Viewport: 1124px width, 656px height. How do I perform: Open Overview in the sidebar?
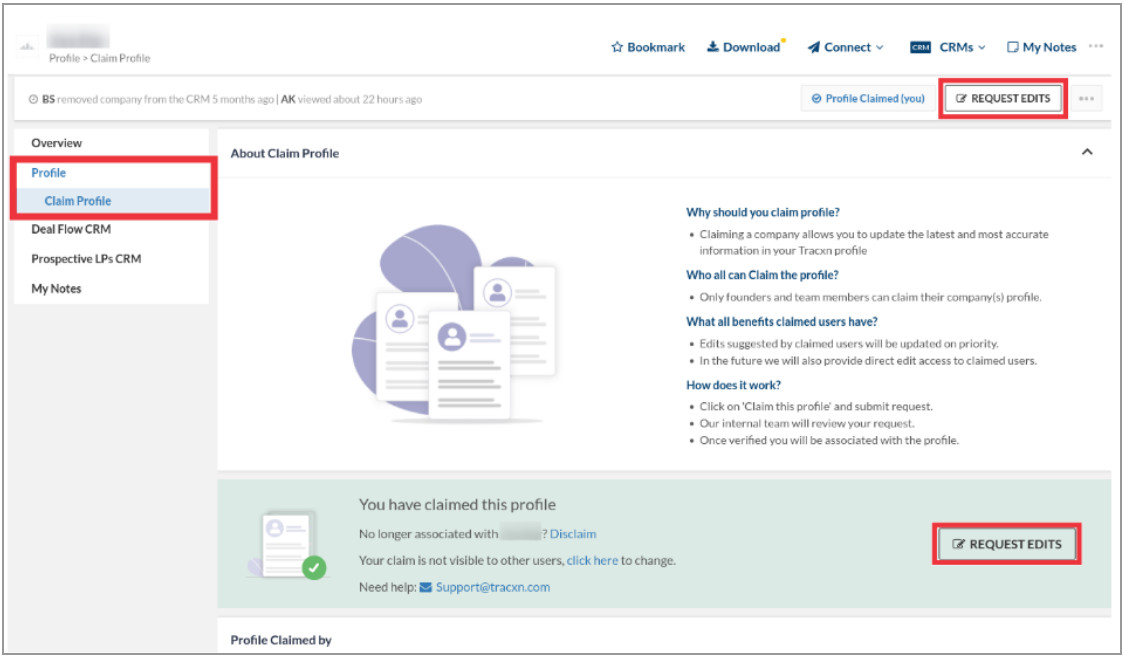click(57, 143)
